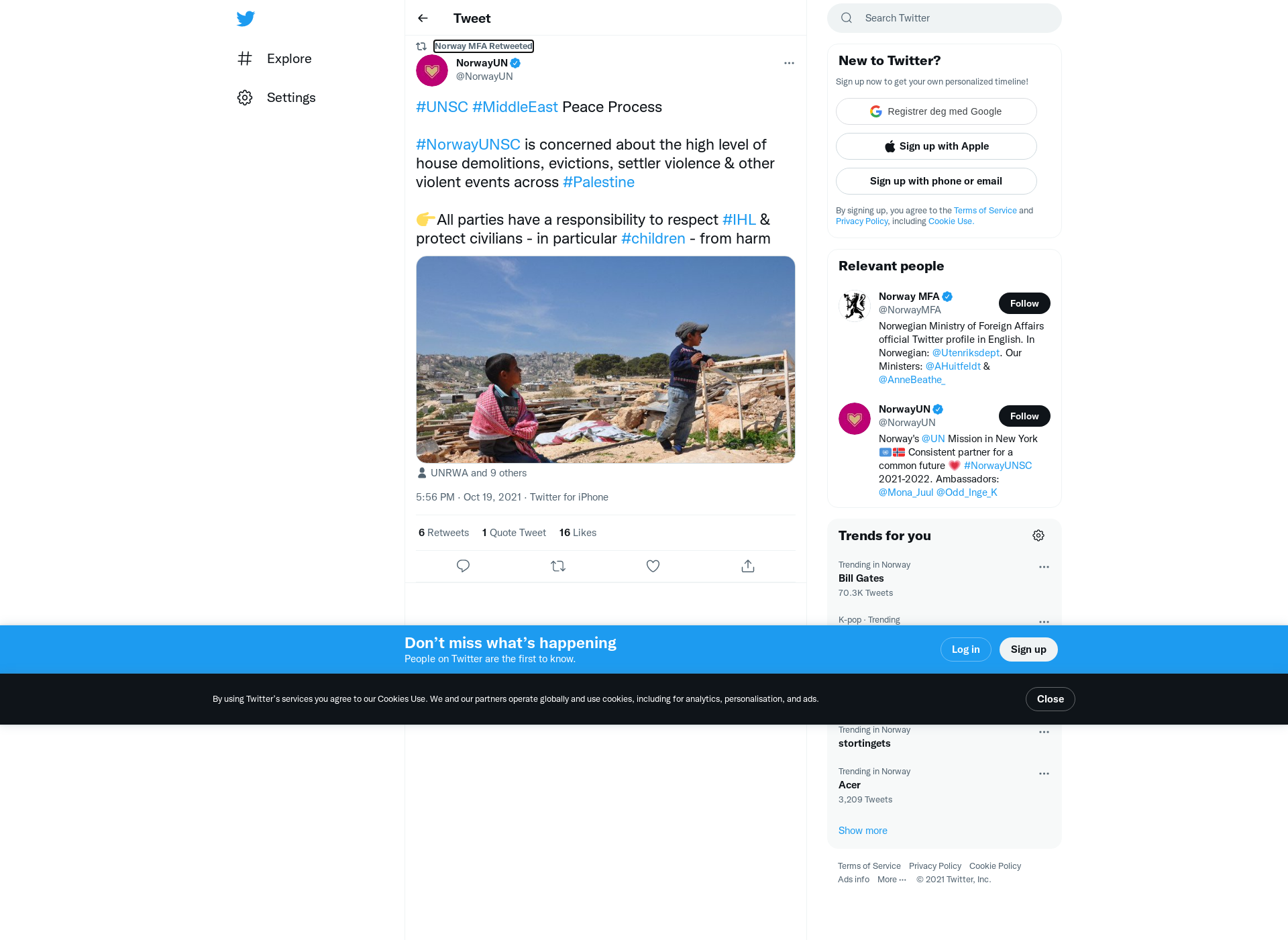Follow the NorwayUN account
The width and height of the screenshot is (1288, 940).
(1024, 416)
